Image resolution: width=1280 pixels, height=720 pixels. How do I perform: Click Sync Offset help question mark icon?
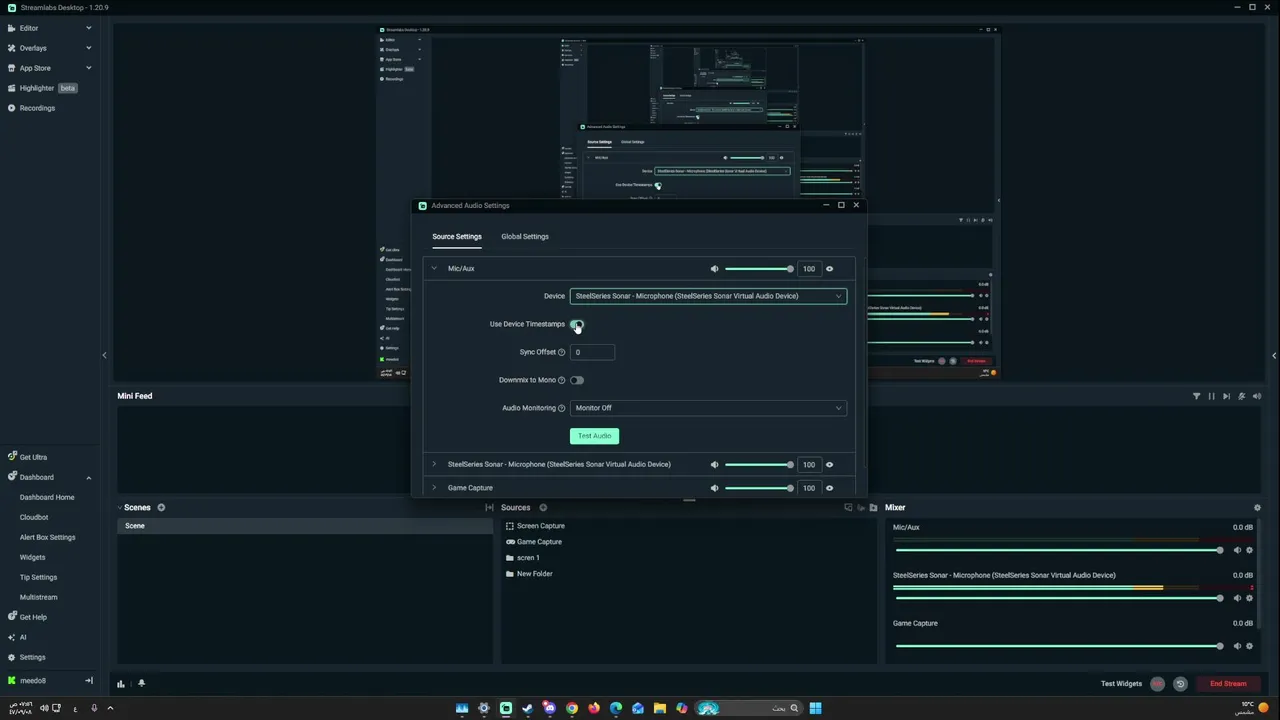[x=561, y=352]
